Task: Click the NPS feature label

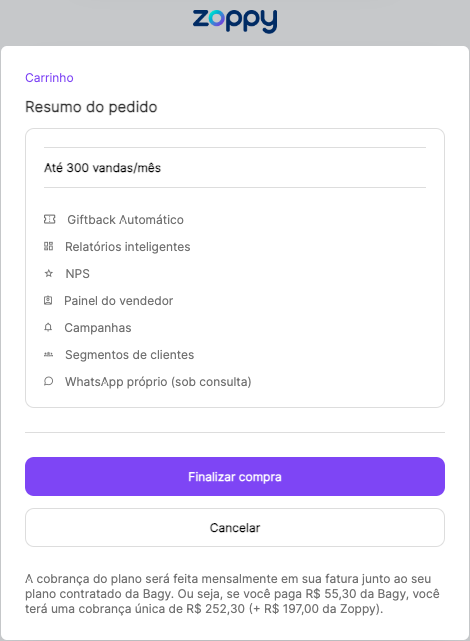Action: click(78, 273)
